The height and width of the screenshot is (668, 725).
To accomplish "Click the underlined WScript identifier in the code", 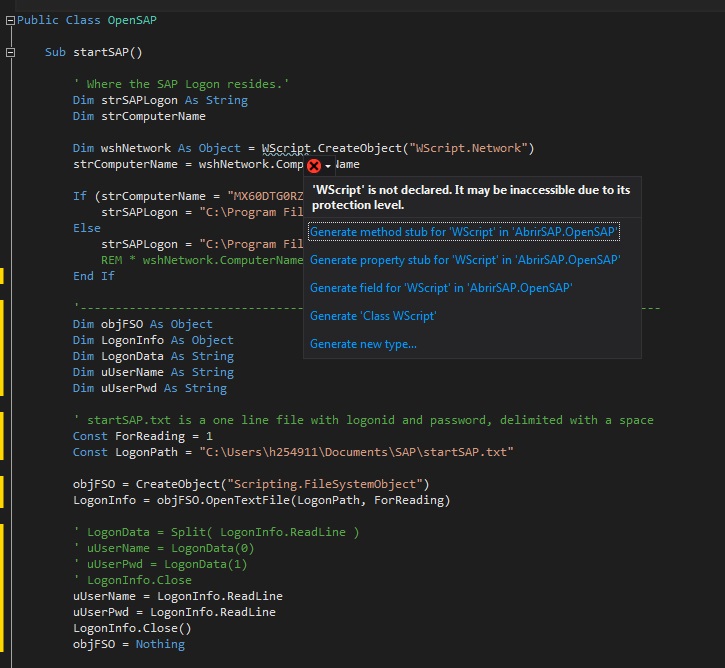I will pyautogui.click(x=286, y=148).
